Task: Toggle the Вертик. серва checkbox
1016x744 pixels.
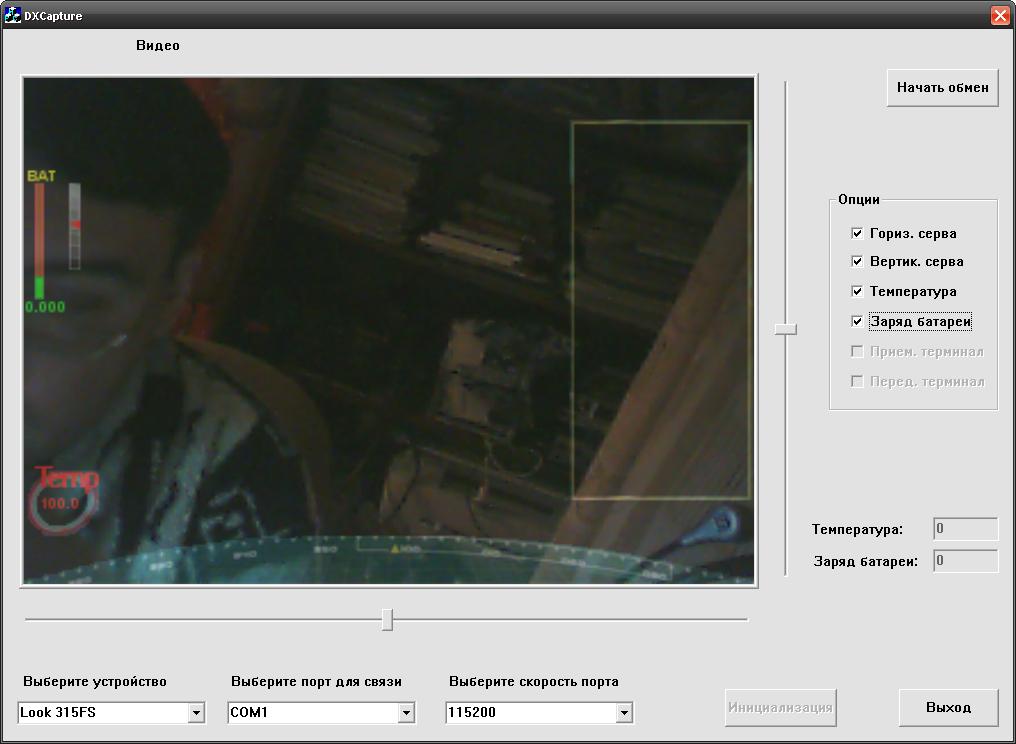Action: [857, 261]
